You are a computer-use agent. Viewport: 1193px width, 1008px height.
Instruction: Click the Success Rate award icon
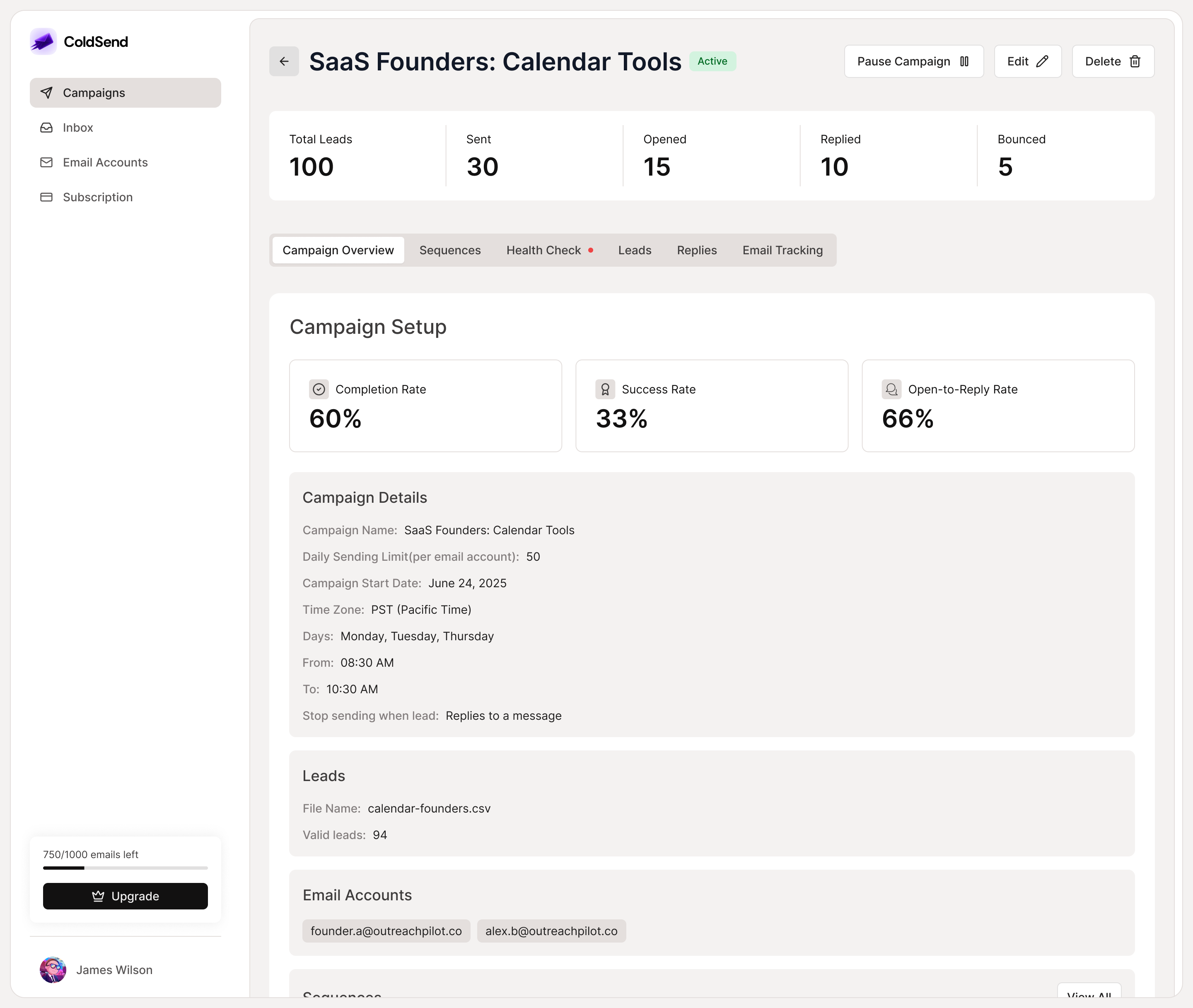(x=605, y=389)
